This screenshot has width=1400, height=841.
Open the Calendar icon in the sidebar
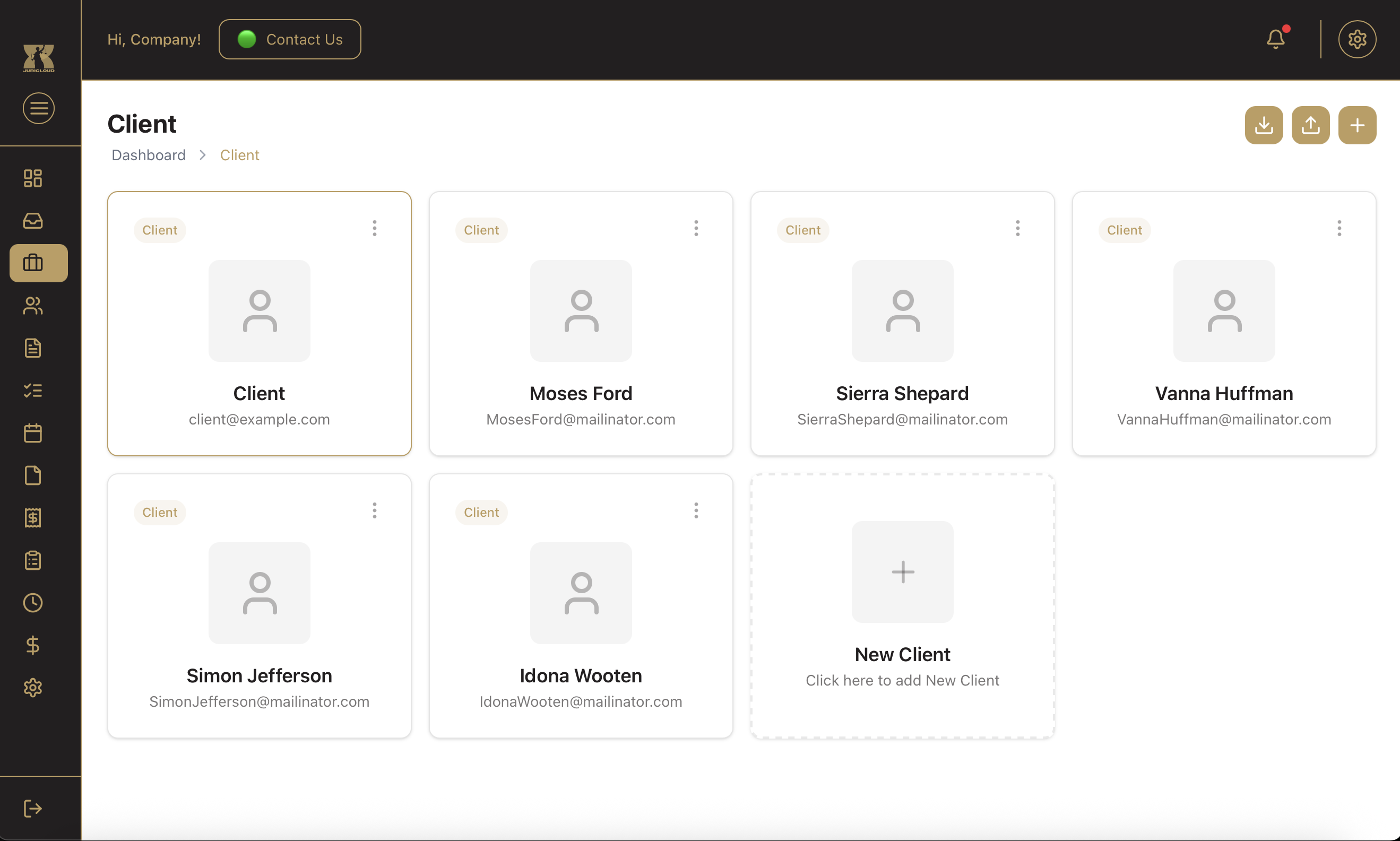[x=32, y=433]
